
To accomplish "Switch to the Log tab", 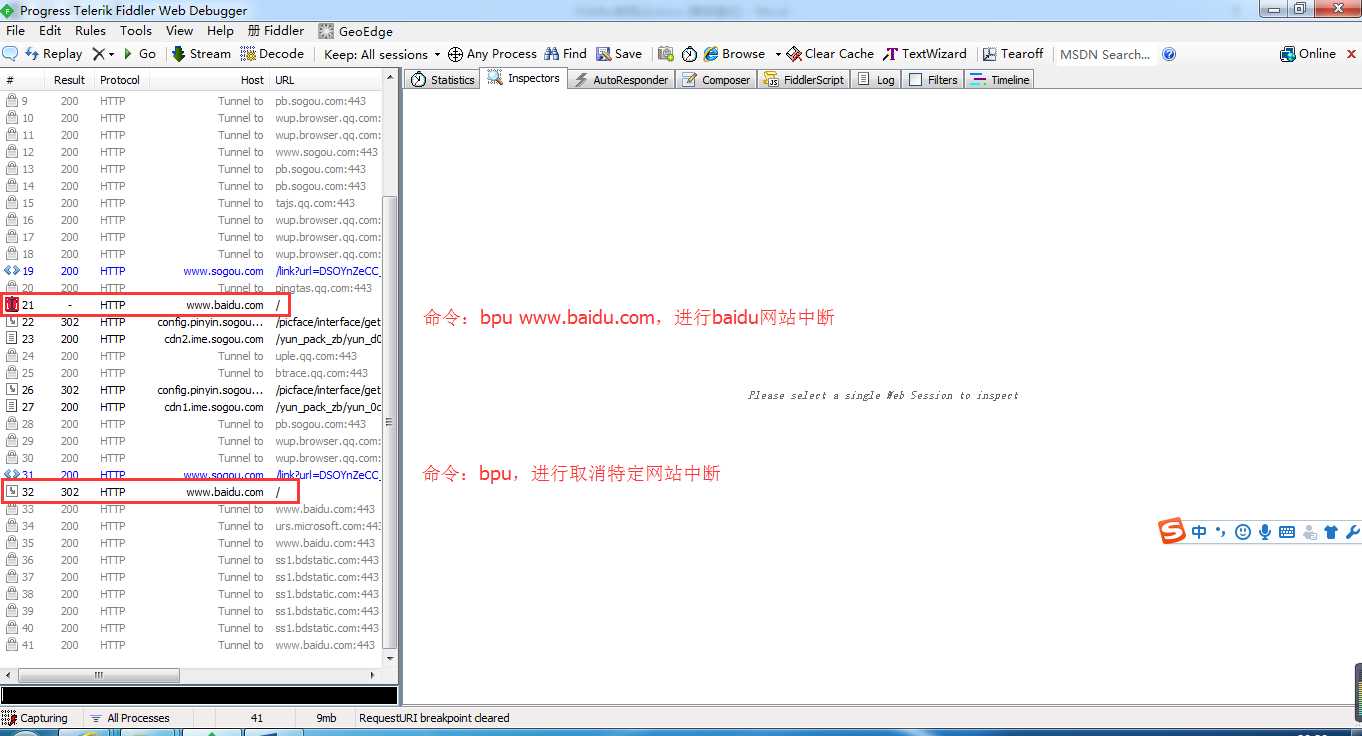I will (x=876, y=79).
